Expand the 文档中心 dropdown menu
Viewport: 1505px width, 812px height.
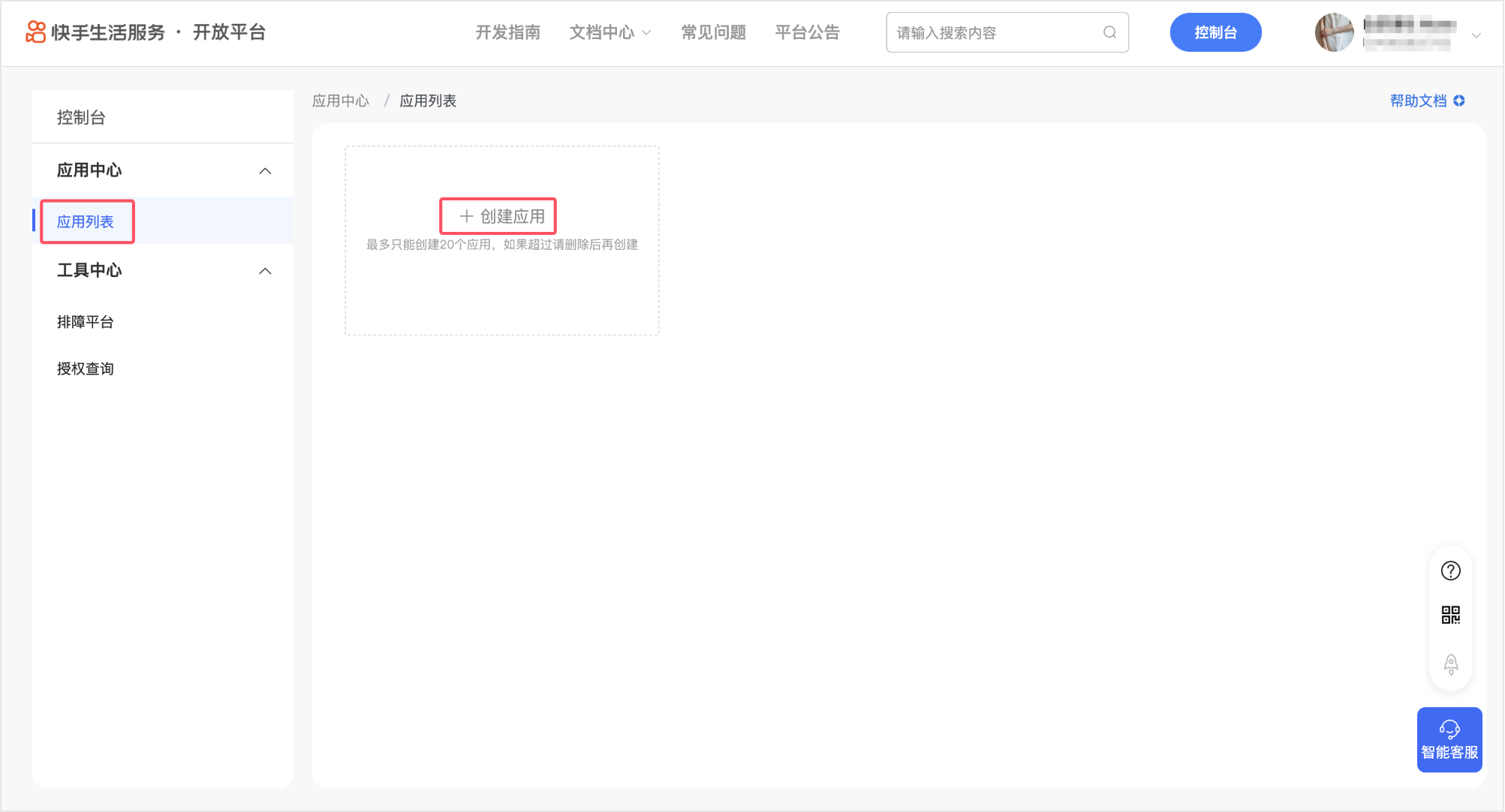[610, 32]
